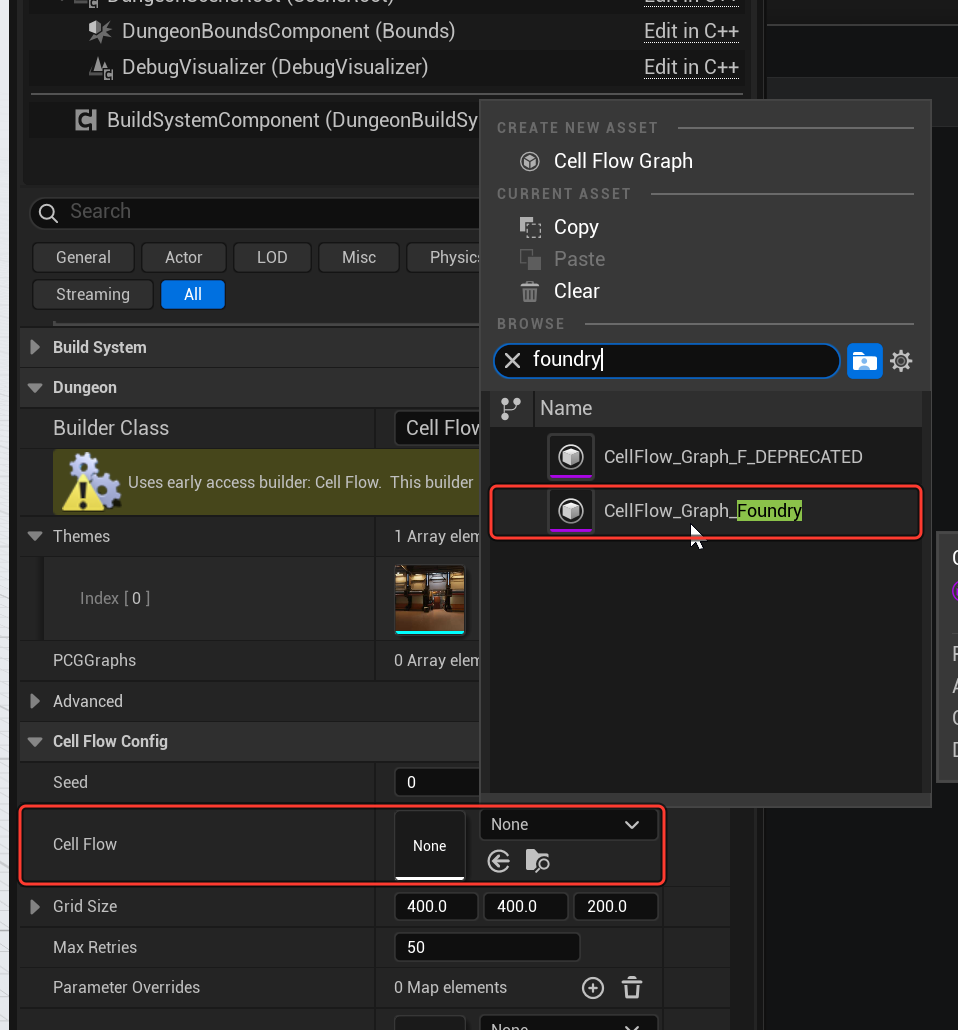Viewport: 958px width, 1030px height.
Task: Remove all Parameter Overrides elements
Action: 631,987
